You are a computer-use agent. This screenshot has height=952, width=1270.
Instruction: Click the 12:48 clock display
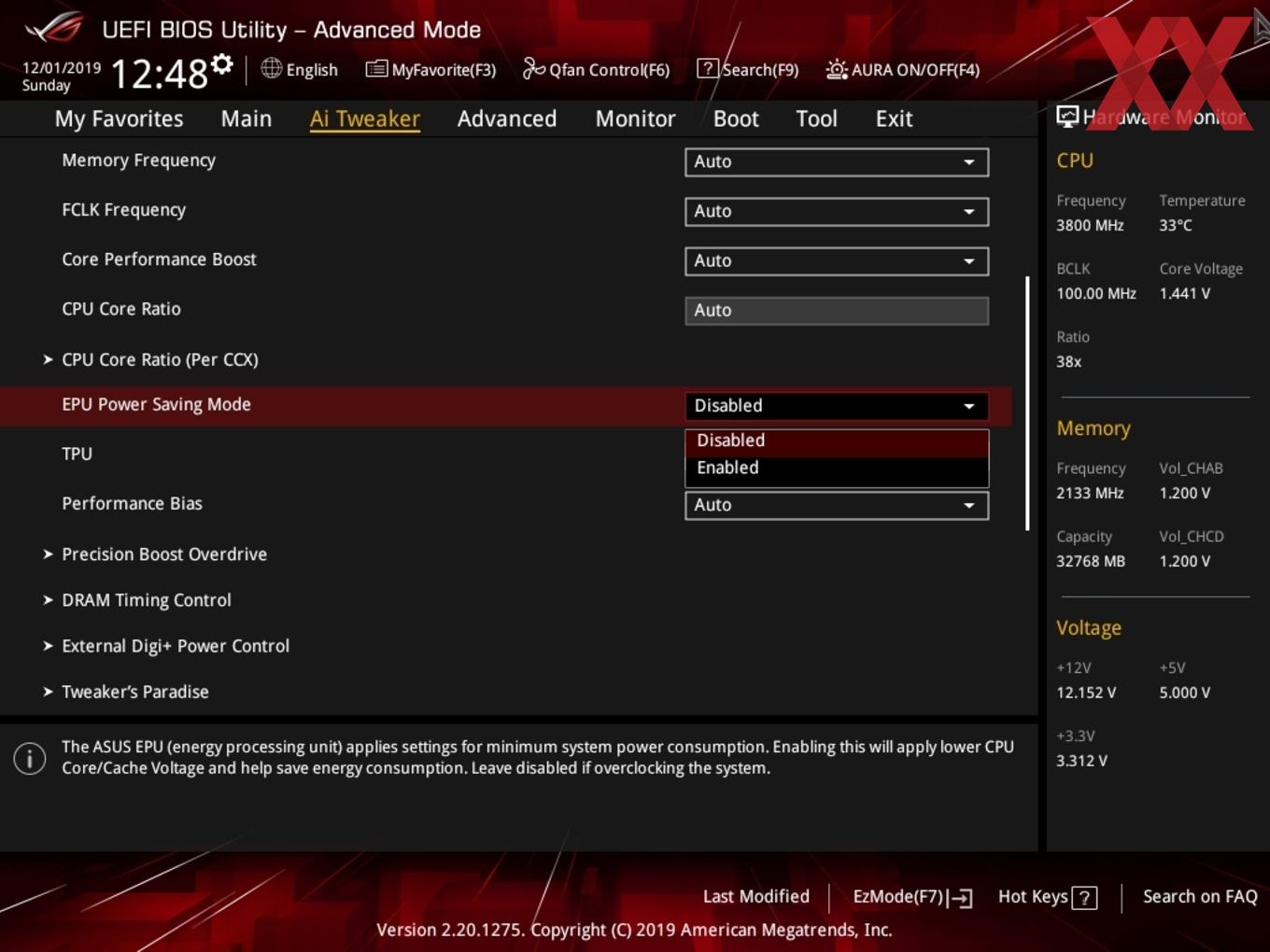tap(159, 73)
